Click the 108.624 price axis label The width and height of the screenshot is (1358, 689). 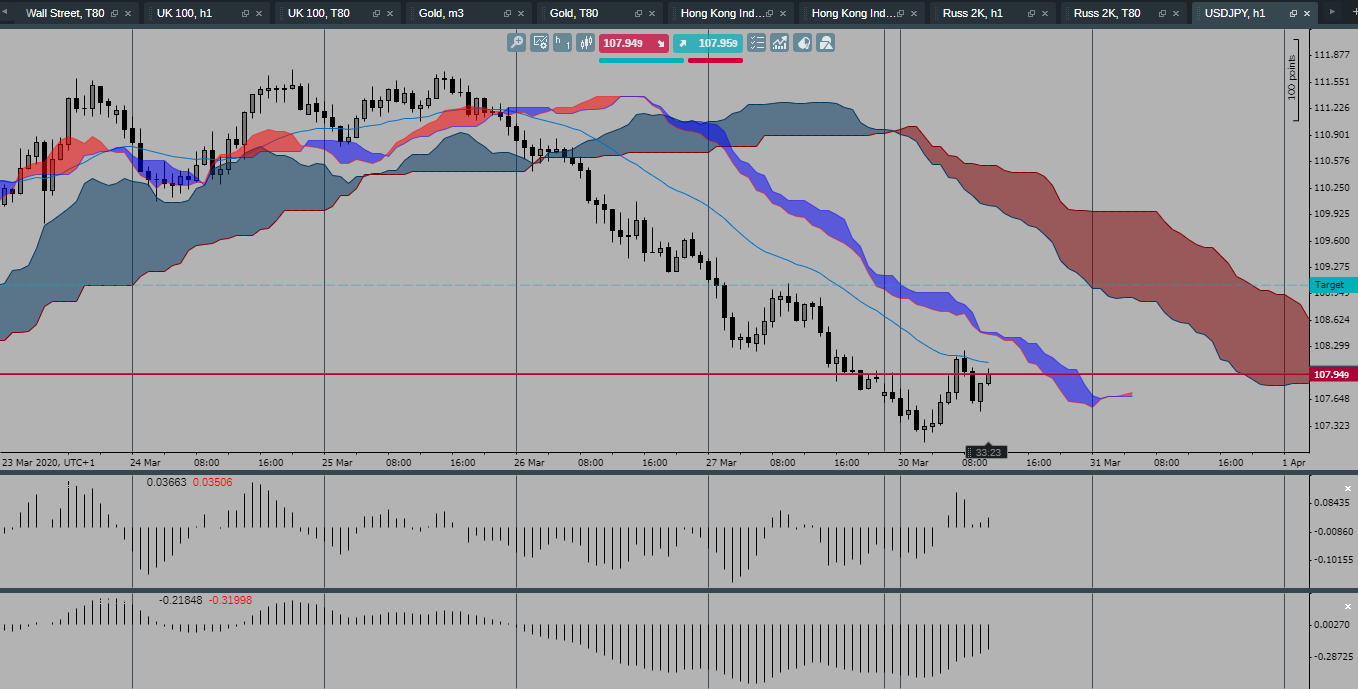pos(1333,320)
